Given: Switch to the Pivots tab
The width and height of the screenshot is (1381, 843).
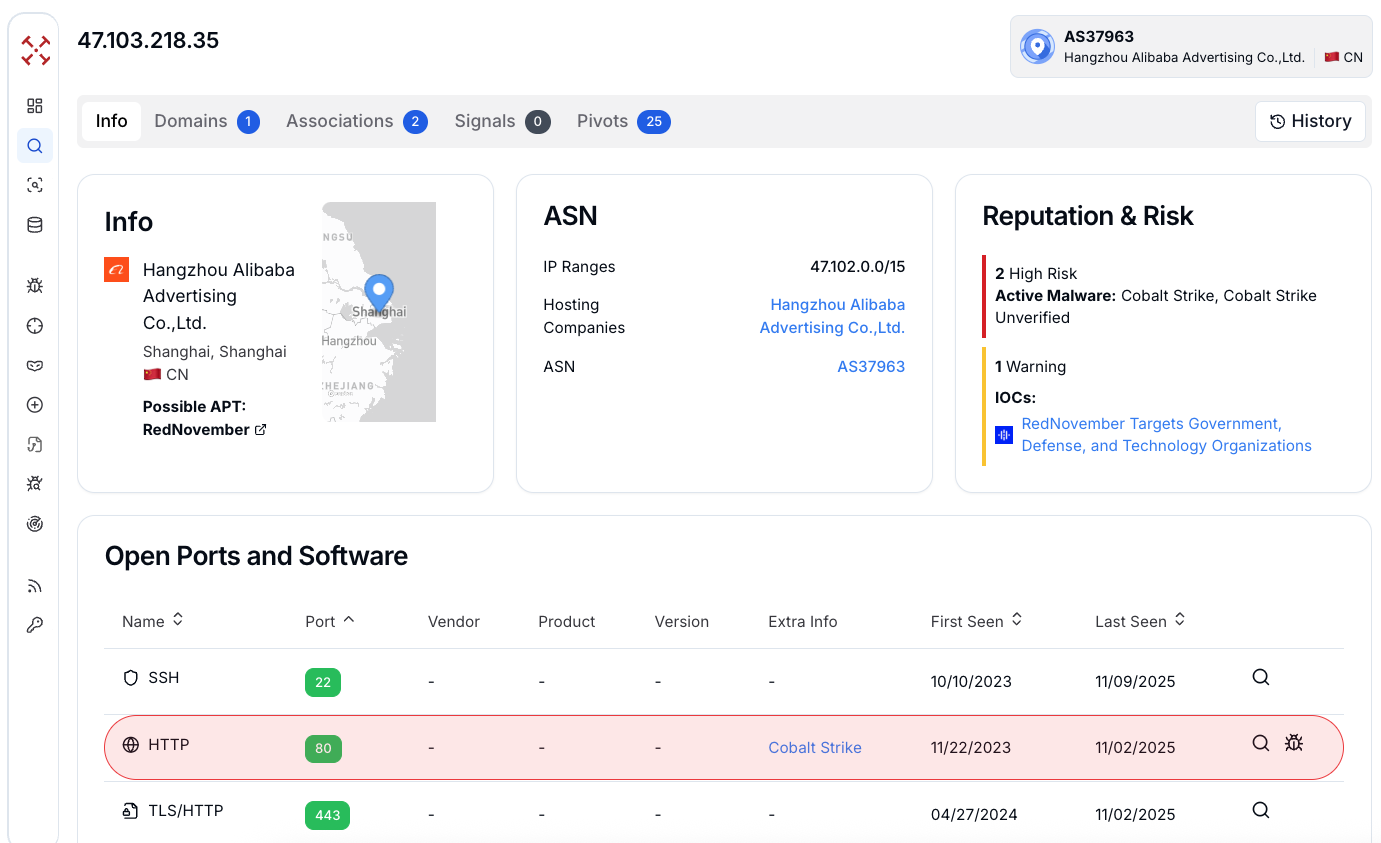Looking at the screenshot, I should (622, 121).
